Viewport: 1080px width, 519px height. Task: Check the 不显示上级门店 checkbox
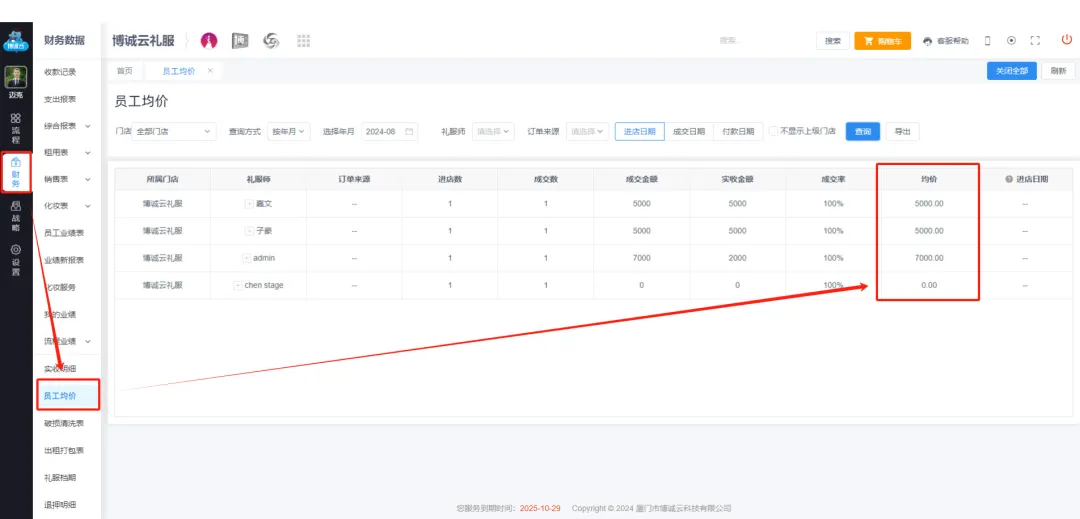[x=774, y=131]
